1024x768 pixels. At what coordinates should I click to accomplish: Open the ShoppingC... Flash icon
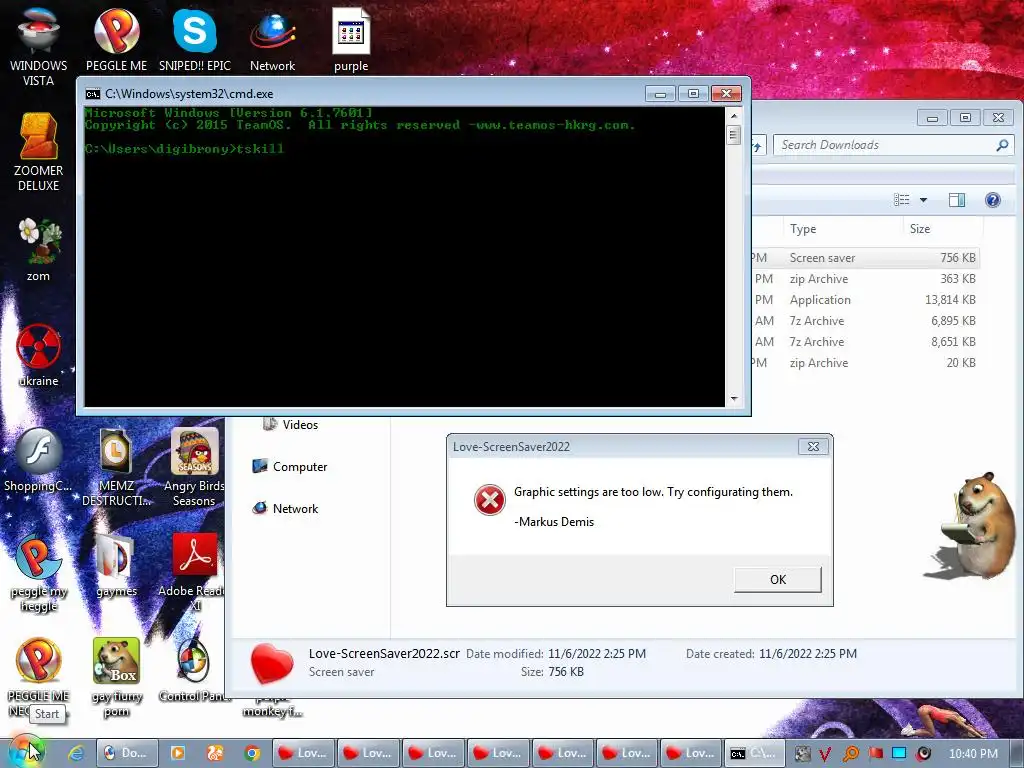(38, 460)
